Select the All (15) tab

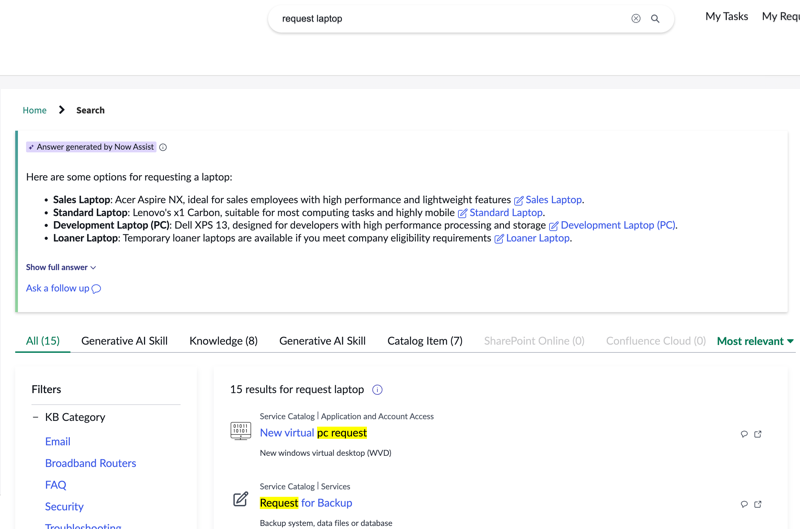43,341
